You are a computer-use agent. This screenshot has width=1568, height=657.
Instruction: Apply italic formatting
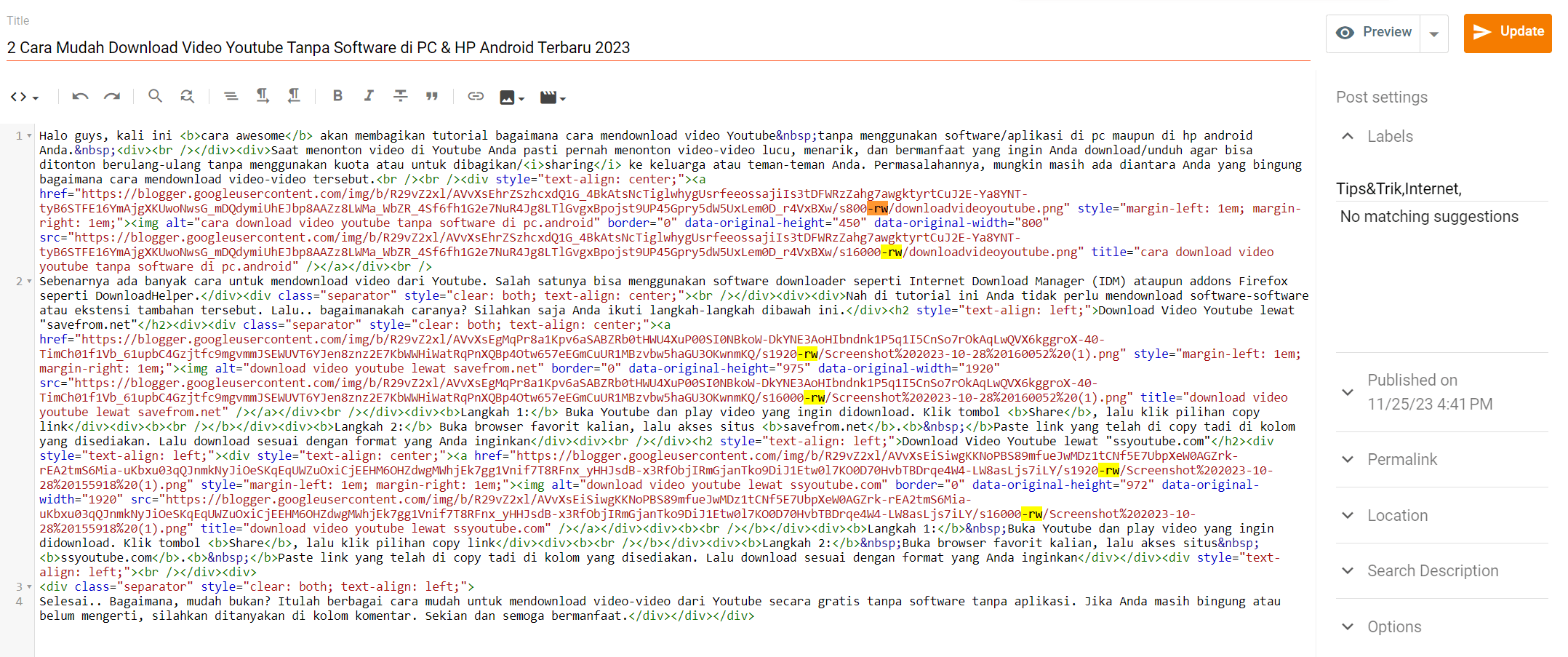click(x=369, y=96)
